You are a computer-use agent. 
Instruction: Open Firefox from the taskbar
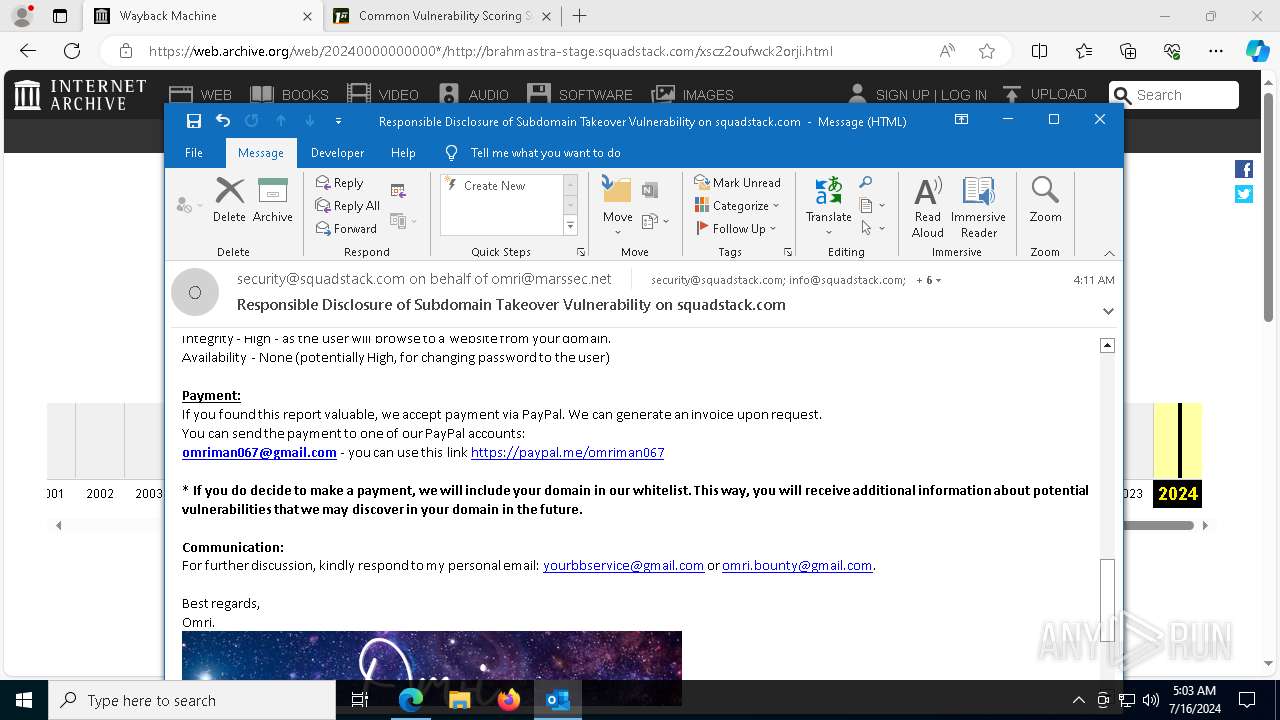pyautogui.click(x=509, y=700)
